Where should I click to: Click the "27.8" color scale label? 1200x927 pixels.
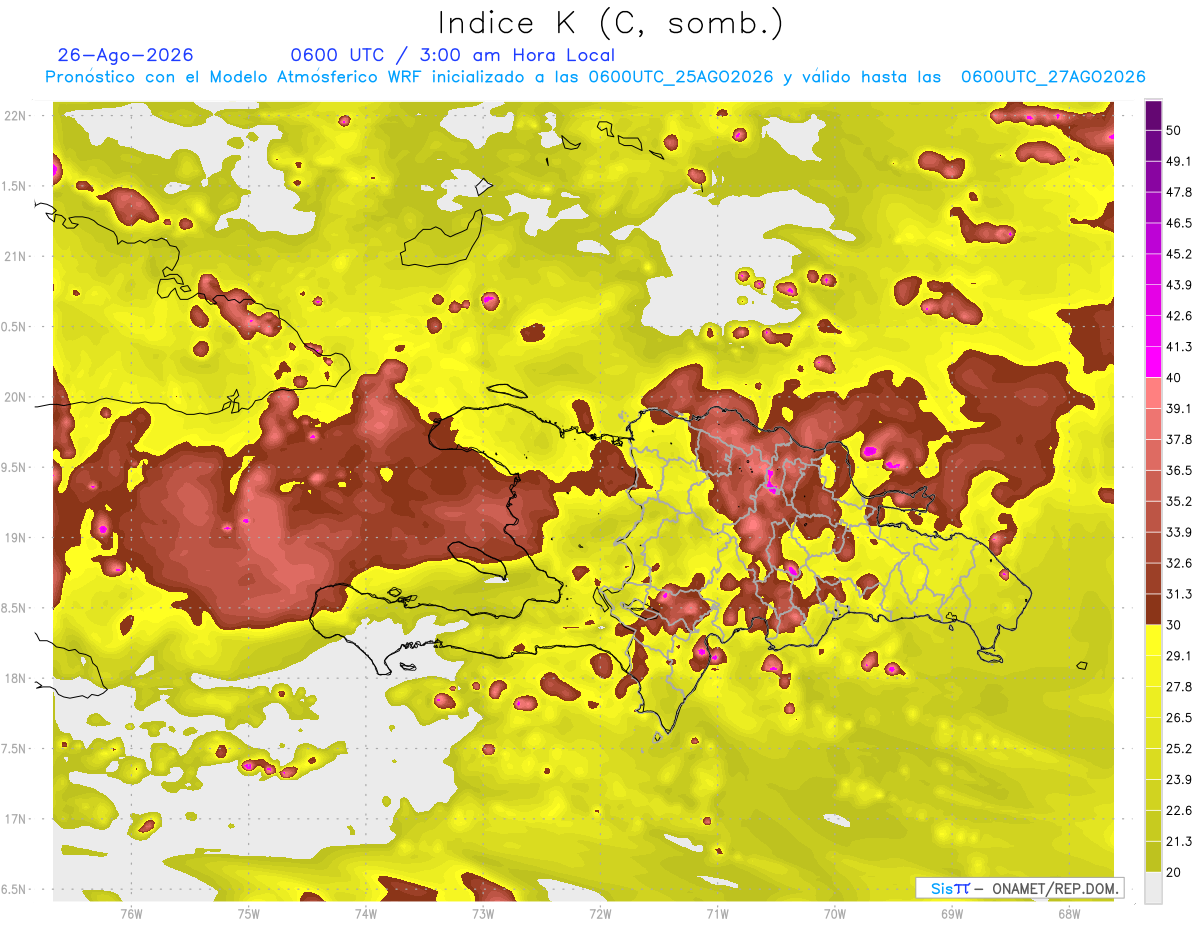click(x=1179, y=686)
